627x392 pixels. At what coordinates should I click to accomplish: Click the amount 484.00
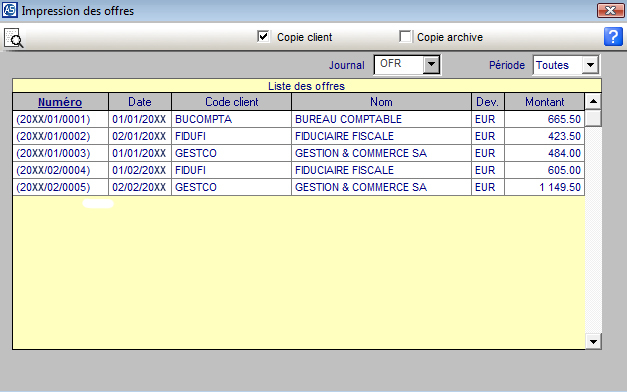564,153
